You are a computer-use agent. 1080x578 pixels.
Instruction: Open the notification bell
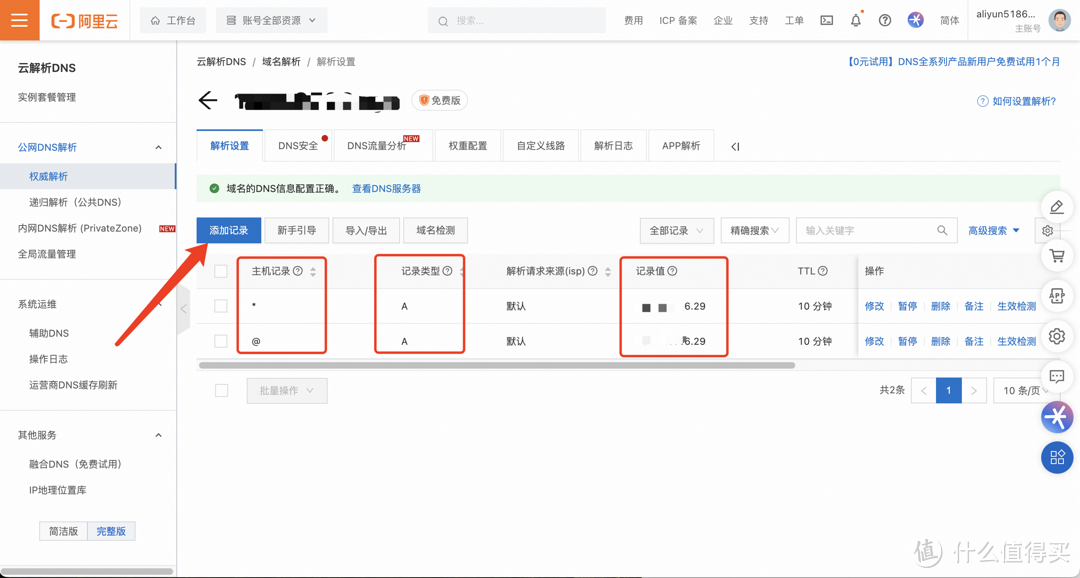pos(855,20)
